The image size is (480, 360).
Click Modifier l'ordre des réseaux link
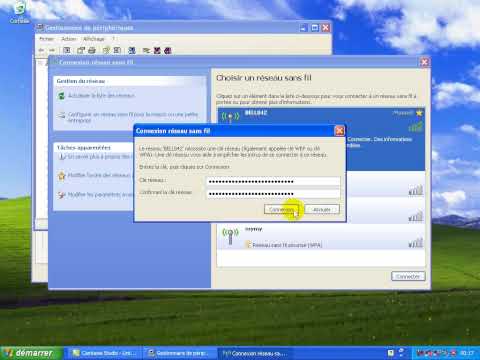point(99,175)
